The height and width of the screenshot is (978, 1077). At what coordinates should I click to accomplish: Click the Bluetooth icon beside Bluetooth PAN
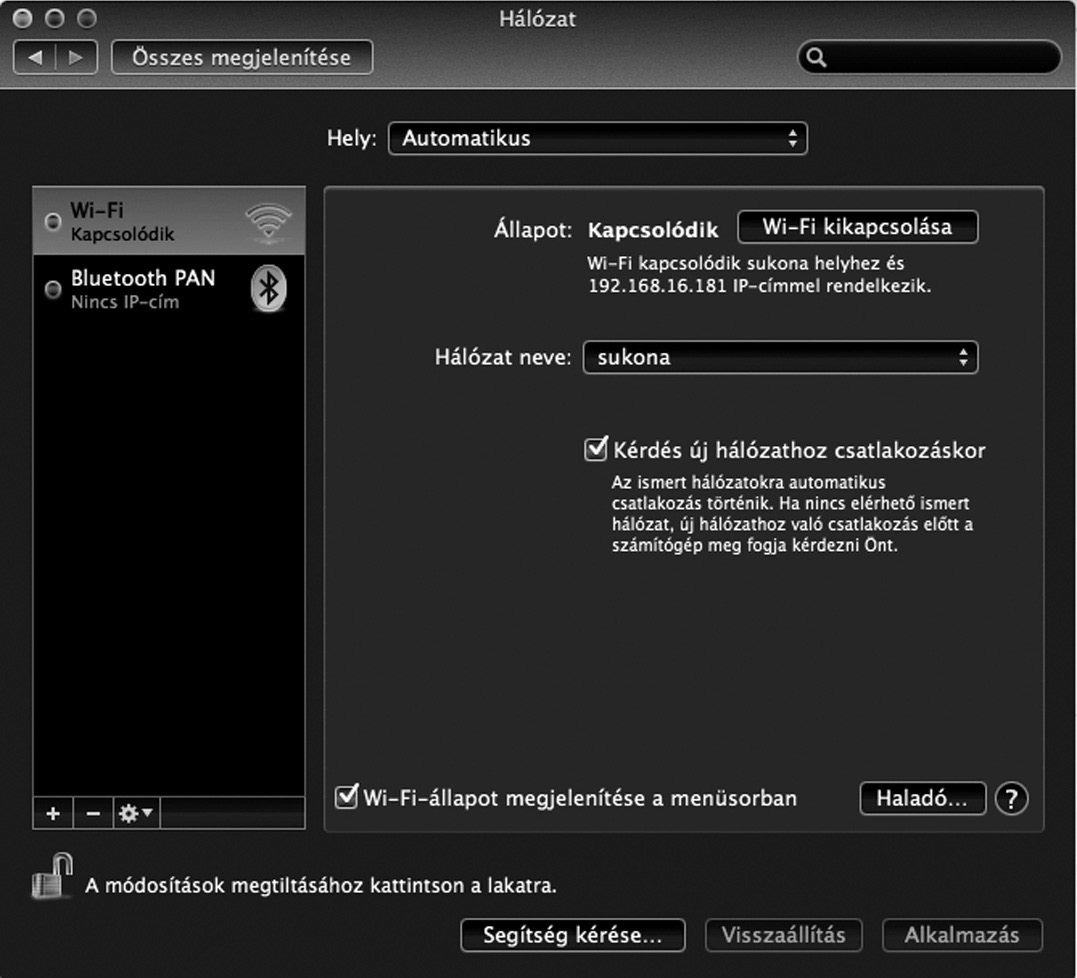point(269,288)
